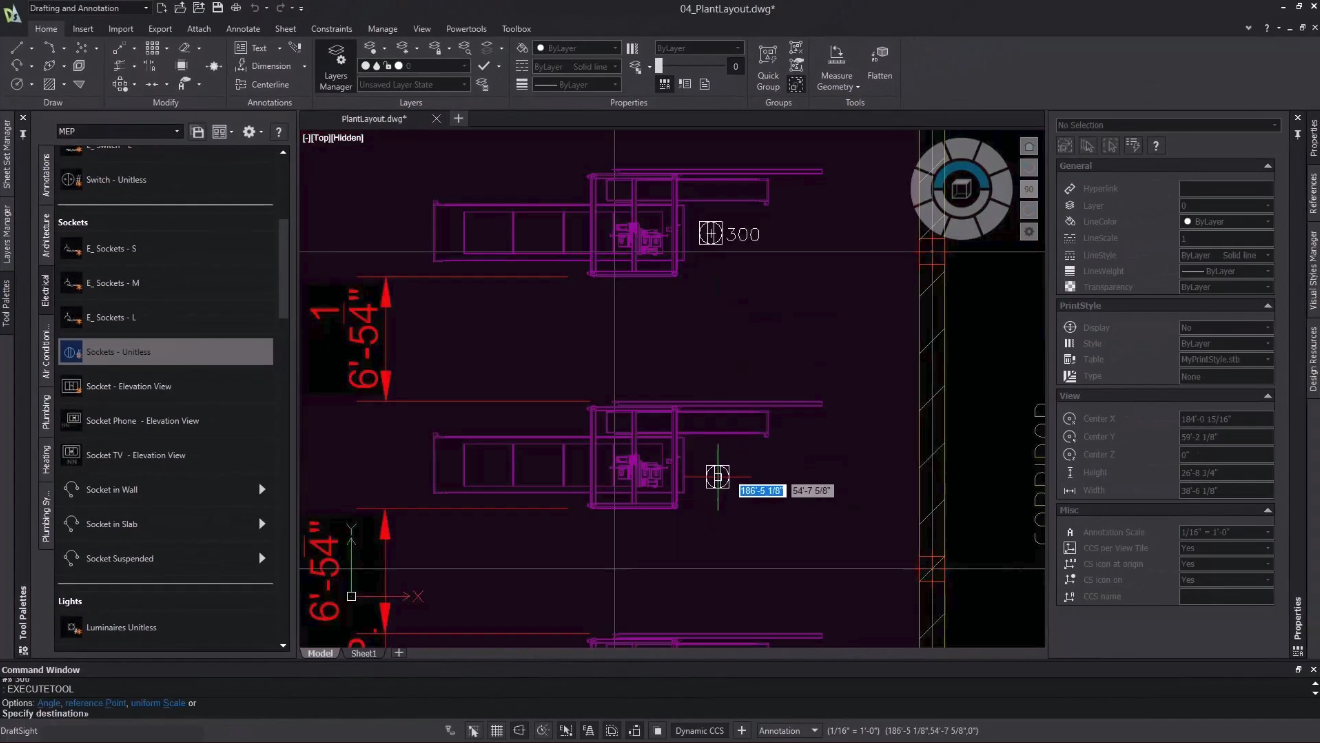This screenshot has height=743, width=1320.
Task: Open the tool palette settings gear
Action: 249,132
